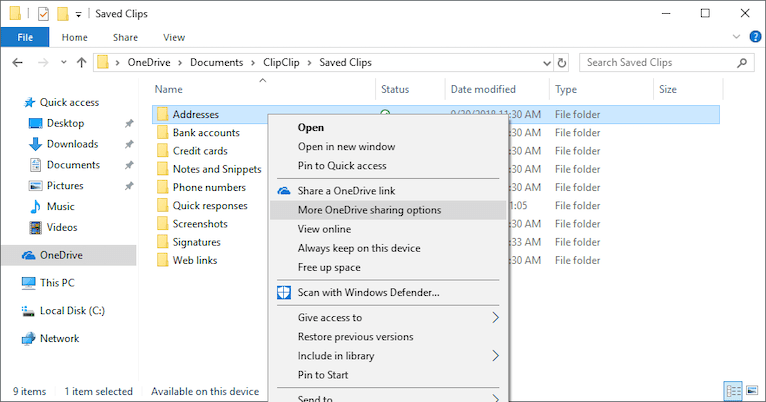Screen dimensions: 766x402
Task: Choose Always keep on this device
Action: [x=359, y=248]
